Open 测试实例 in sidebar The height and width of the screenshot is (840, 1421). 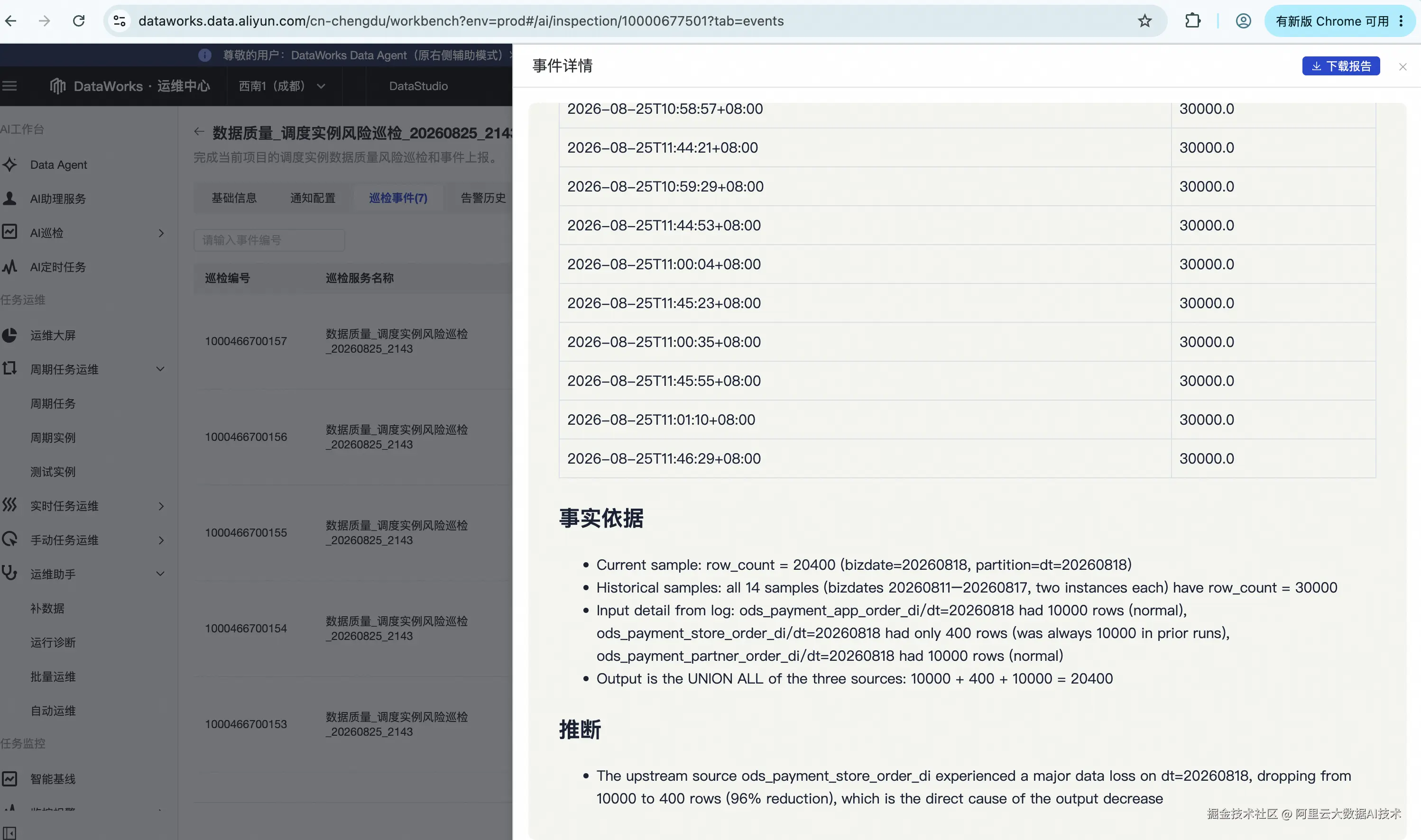tap(53, 472)
